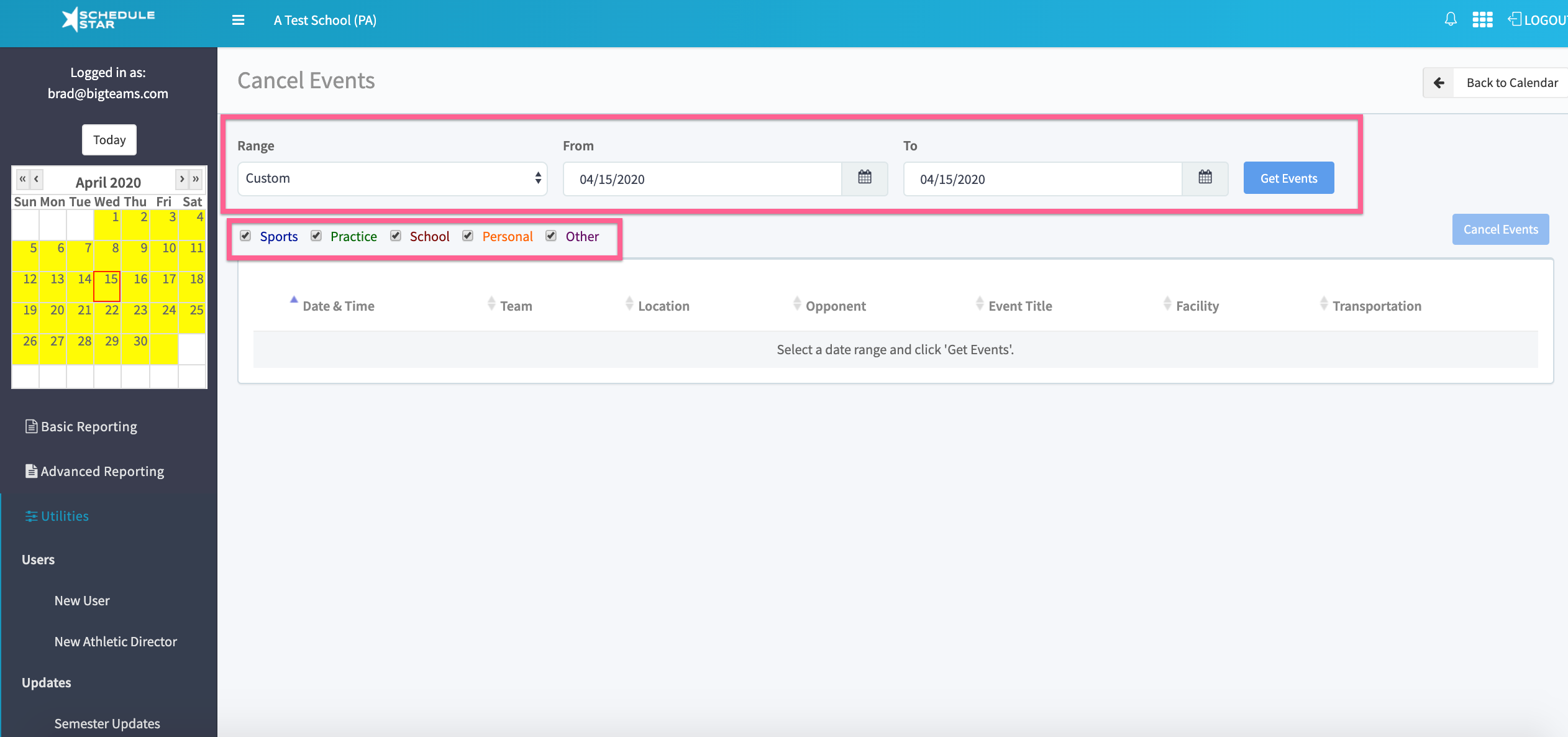The image size is (1568, 737).
Task: Open the calendar picker for the To date
Action: coord(1205,178)
